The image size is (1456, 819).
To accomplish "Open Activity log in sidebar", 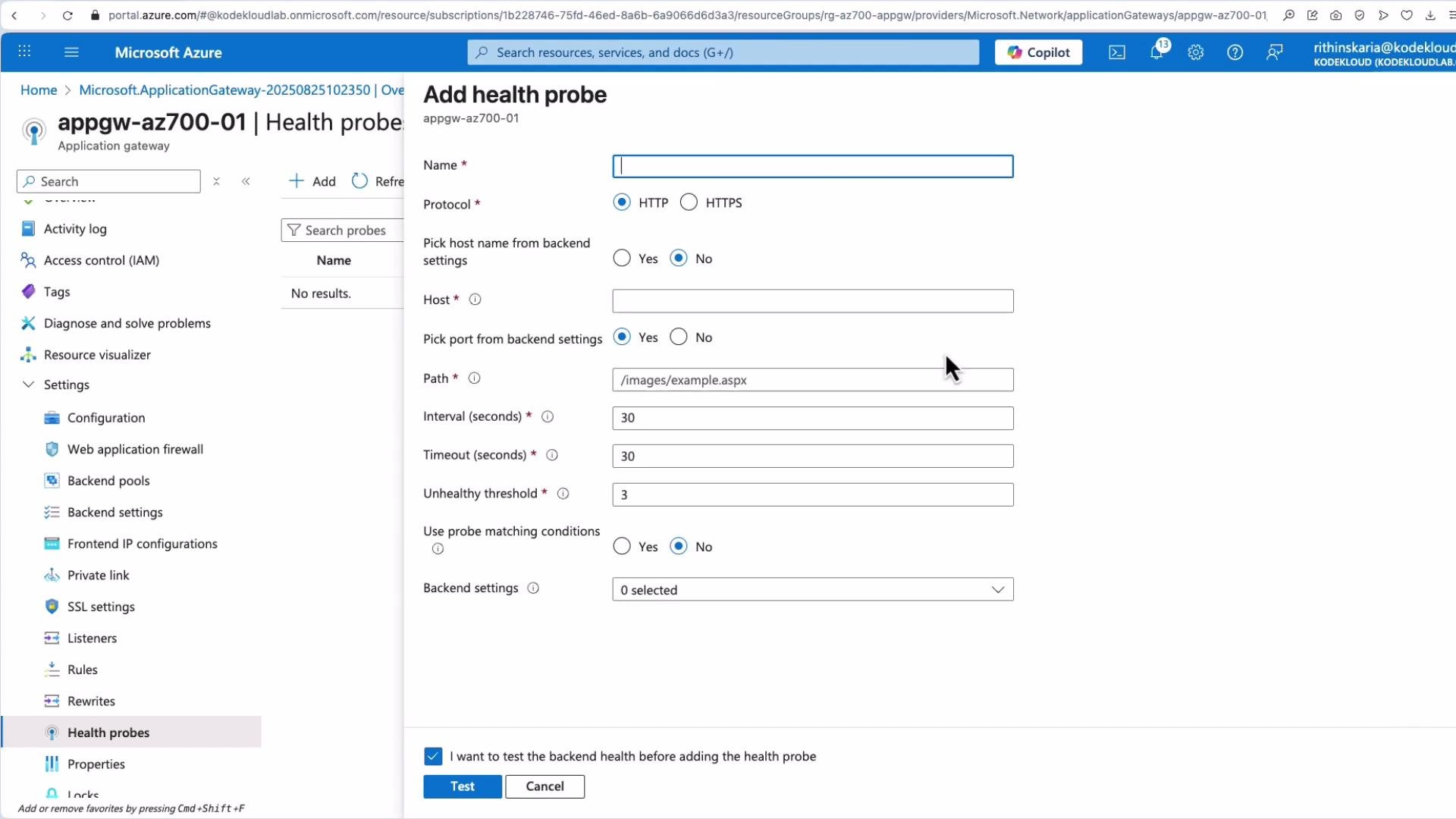I will pyautogui.click(x=75, y=229).
